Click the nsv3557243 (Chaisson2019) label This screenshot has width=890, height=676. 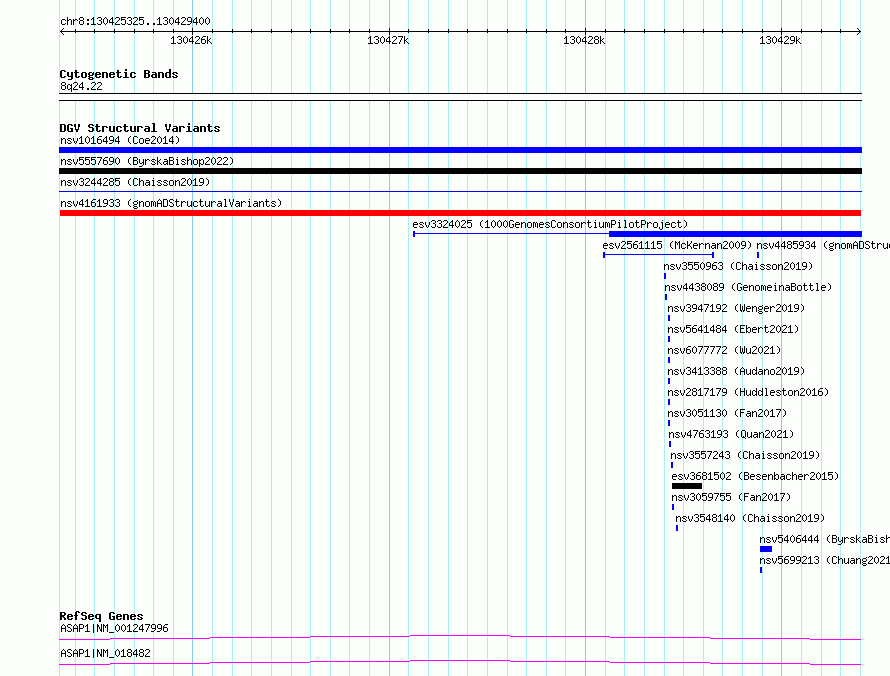coord(745,455)
